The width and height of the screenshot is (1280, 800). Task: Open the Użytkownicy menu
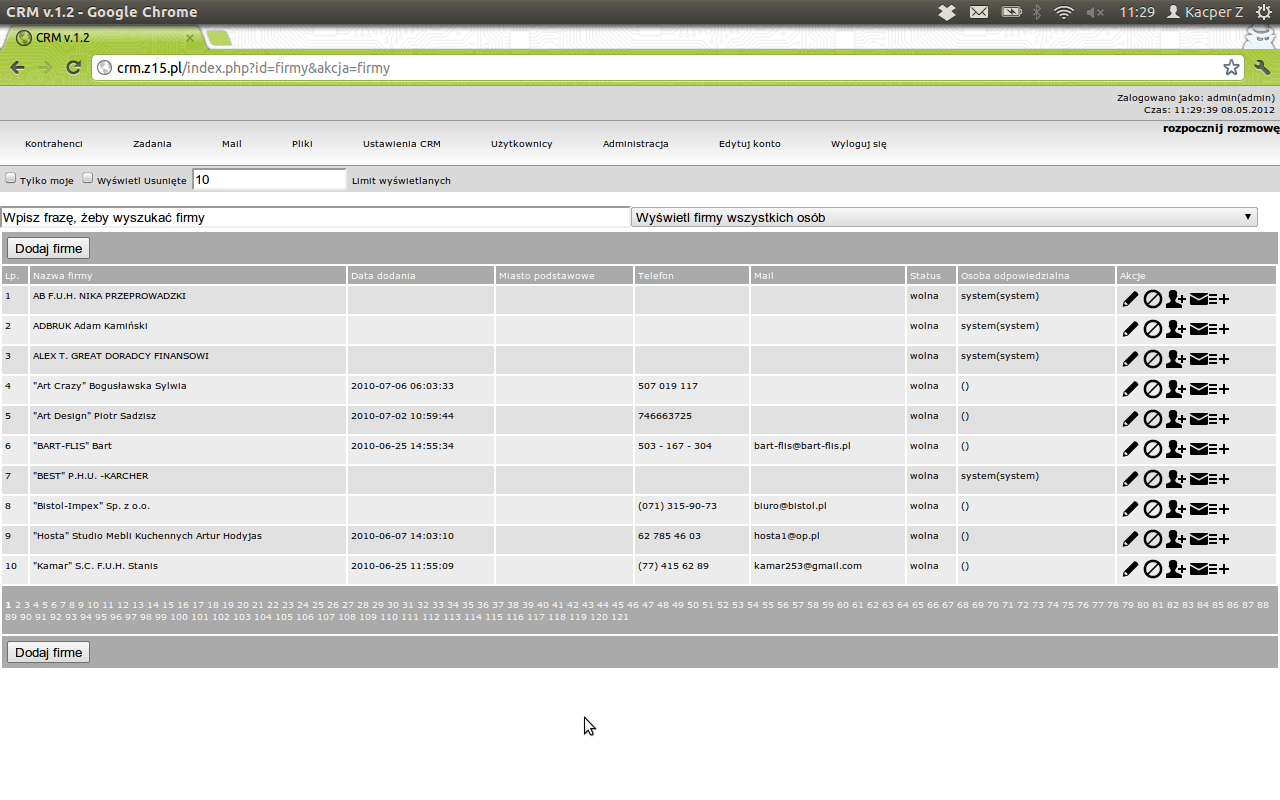click(522, 144)
